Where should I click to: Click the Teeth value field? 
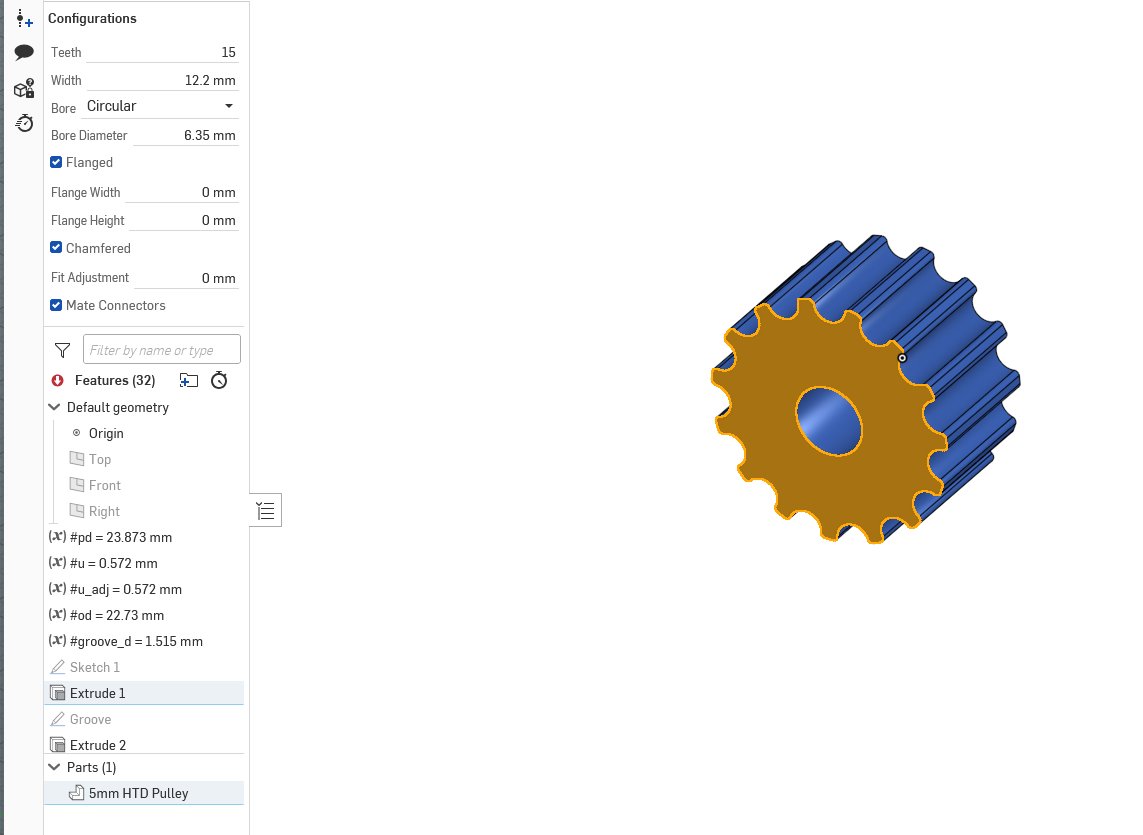click(163, 53)
